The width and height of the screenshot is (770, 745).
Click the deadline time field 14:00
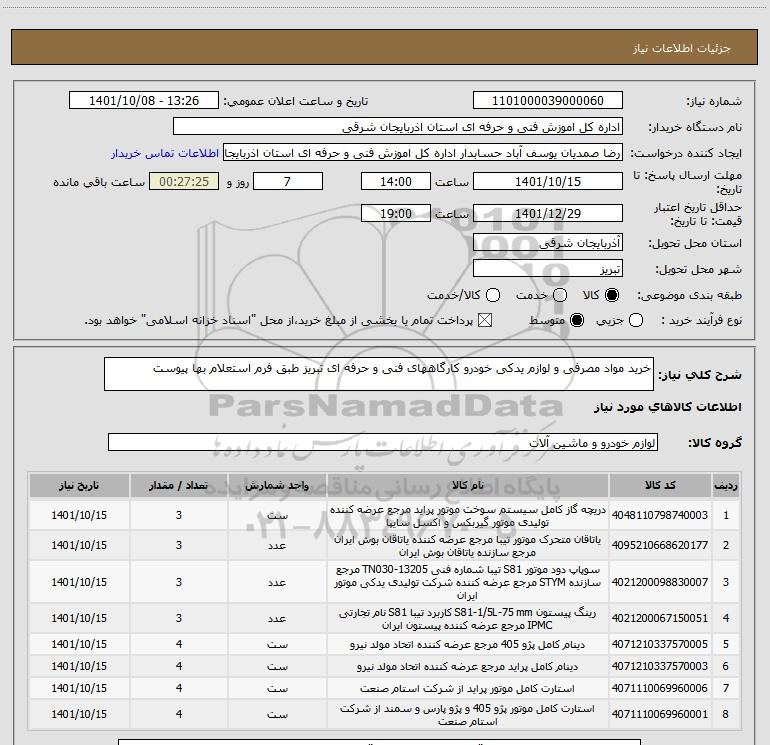396,181
